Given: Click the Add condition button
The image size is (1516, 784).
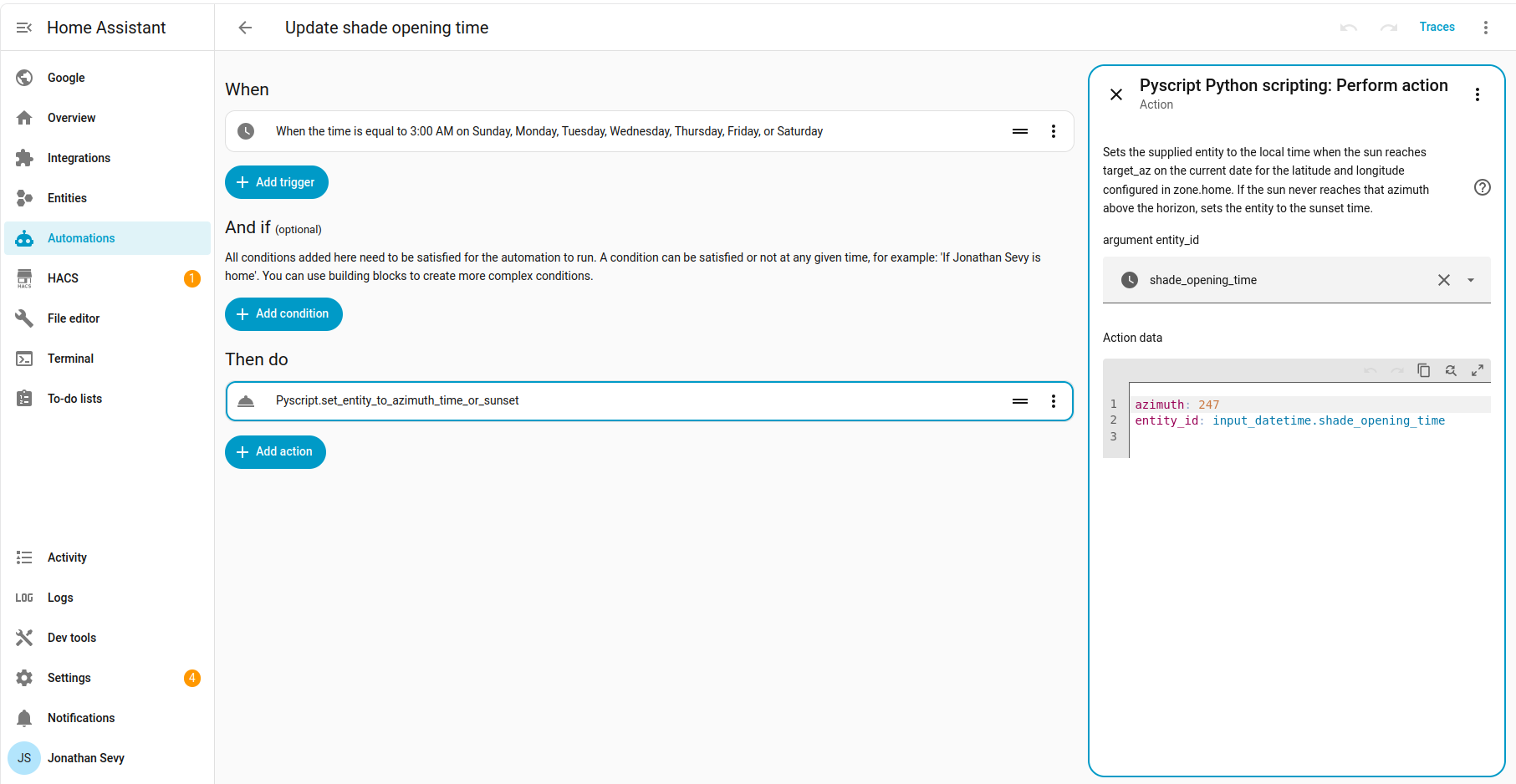Looking at the screenshot, I should 283,314.
